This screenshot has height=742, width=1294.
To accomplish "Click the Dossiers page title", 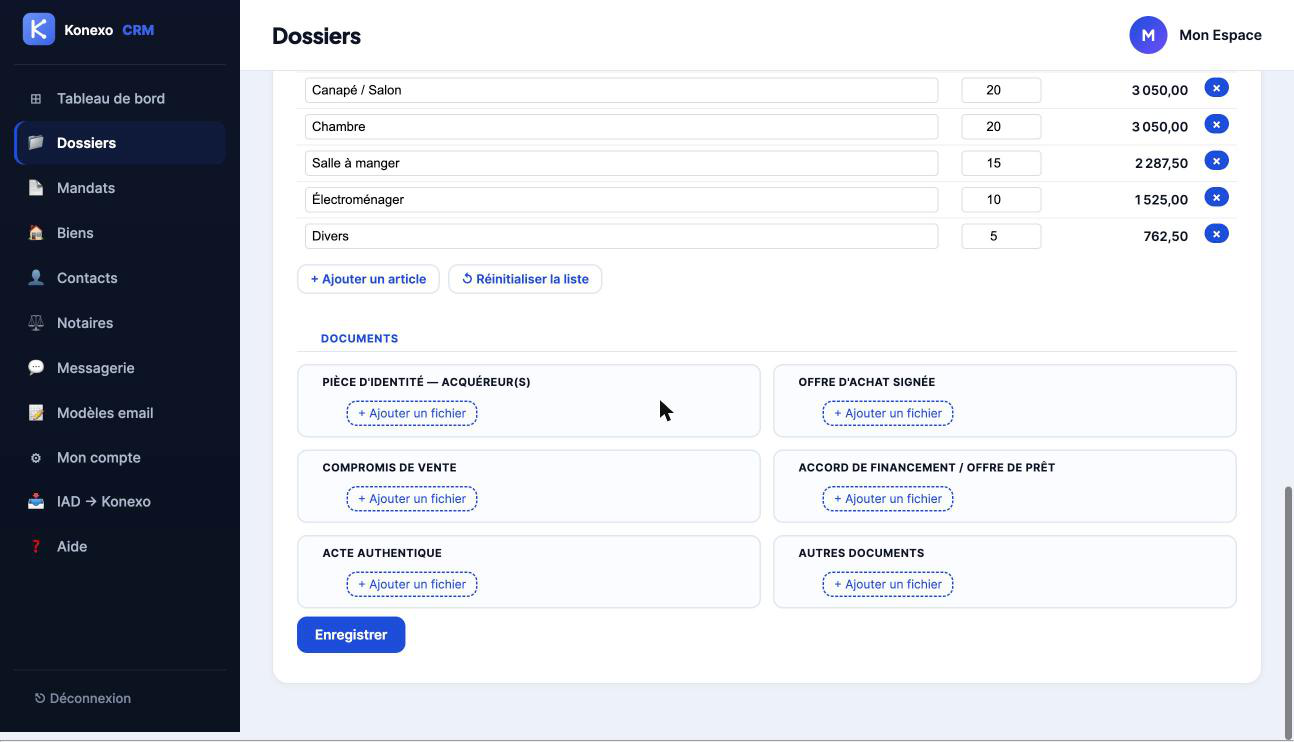I will [316, 36].
